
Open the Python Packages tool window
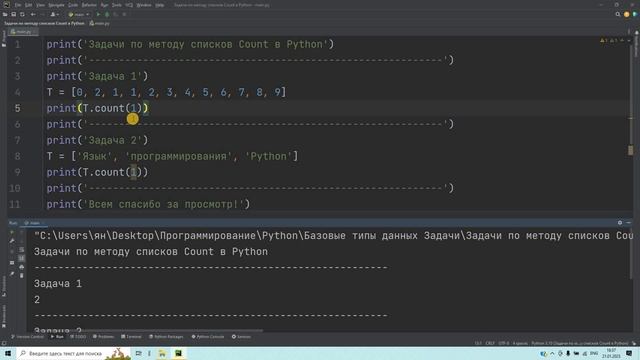click(166, 337)
